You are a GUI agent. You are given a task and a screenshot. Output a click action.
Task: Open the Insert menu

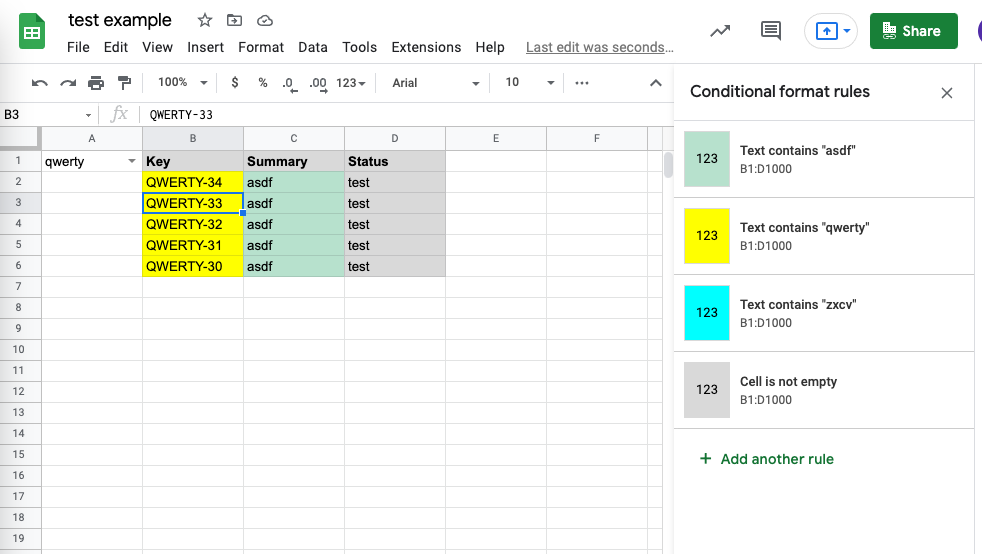click(205, 47)
